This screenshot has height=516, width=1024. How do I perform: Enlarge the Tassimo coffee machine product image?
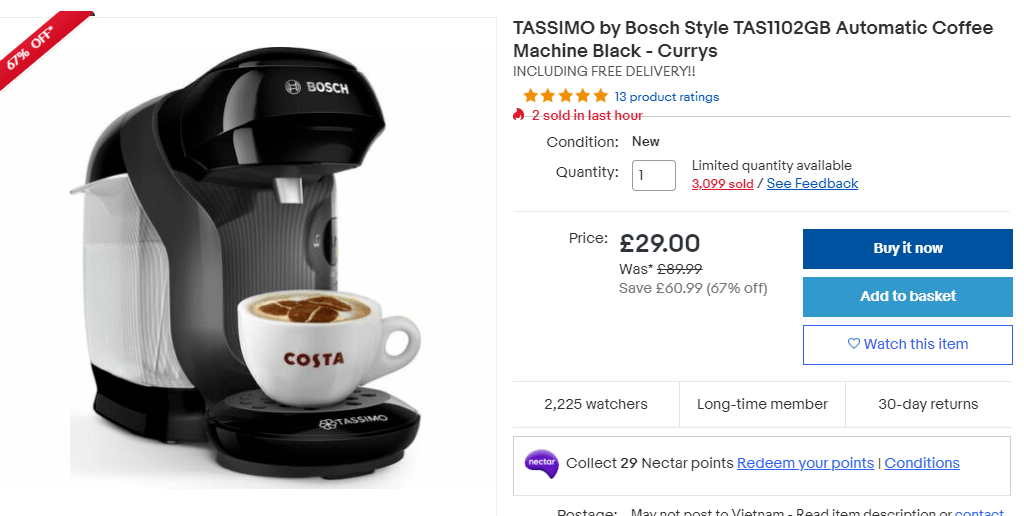tap(250, 260)
